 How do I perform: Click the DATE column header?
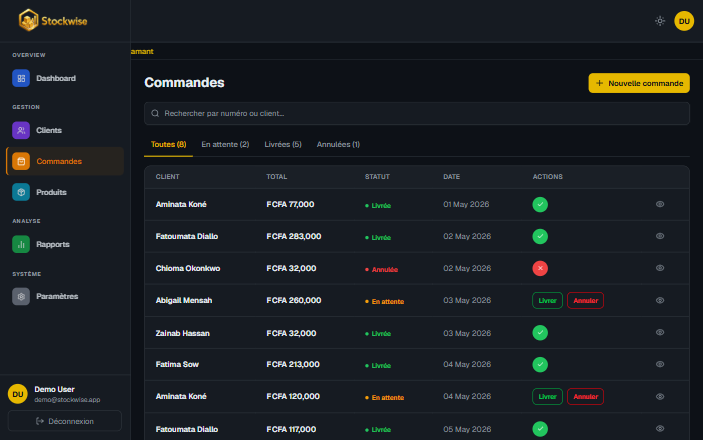(451, 177)
